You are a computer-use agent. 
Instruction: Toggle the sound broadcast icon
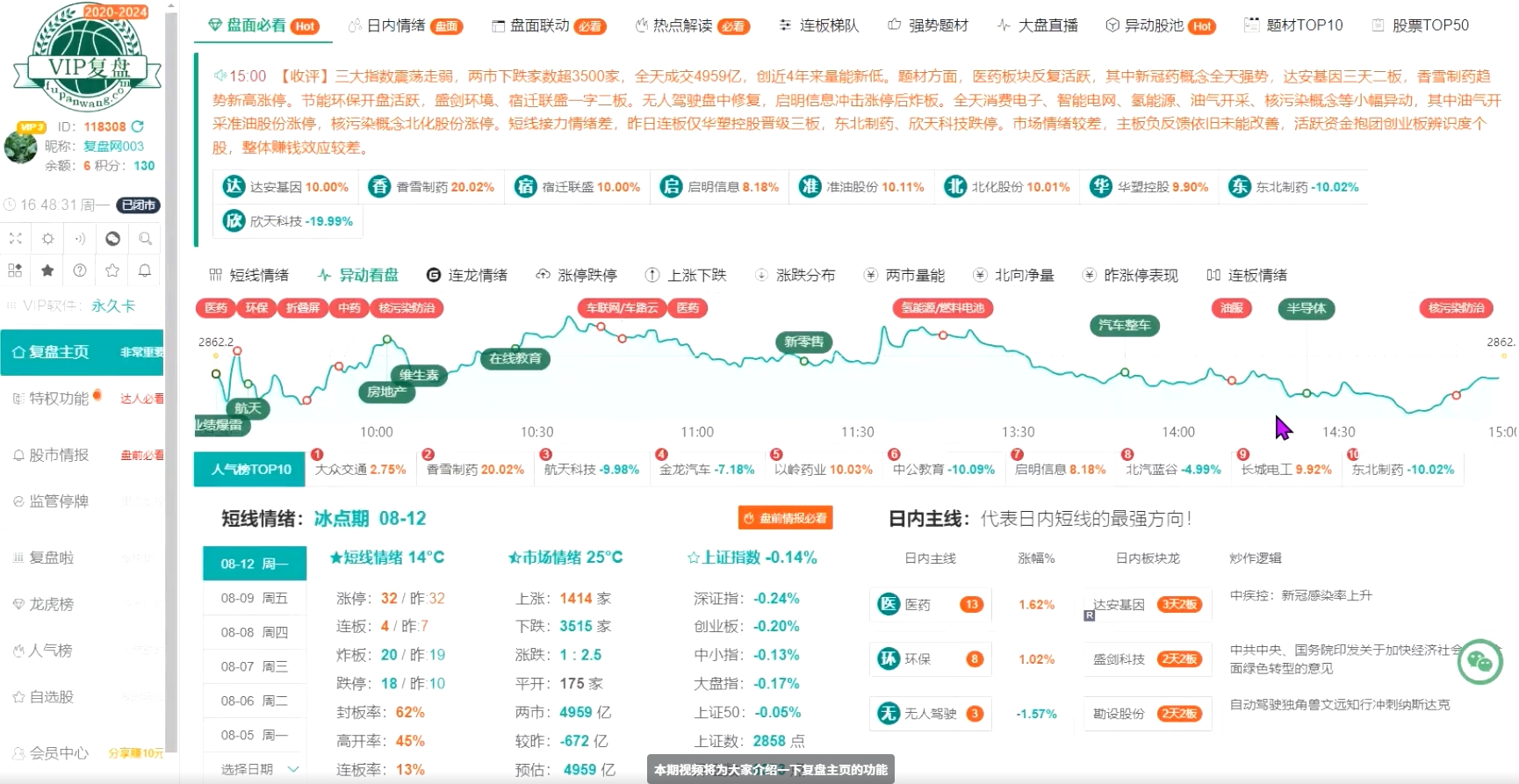pyautogui.click(x=80, y=238)
